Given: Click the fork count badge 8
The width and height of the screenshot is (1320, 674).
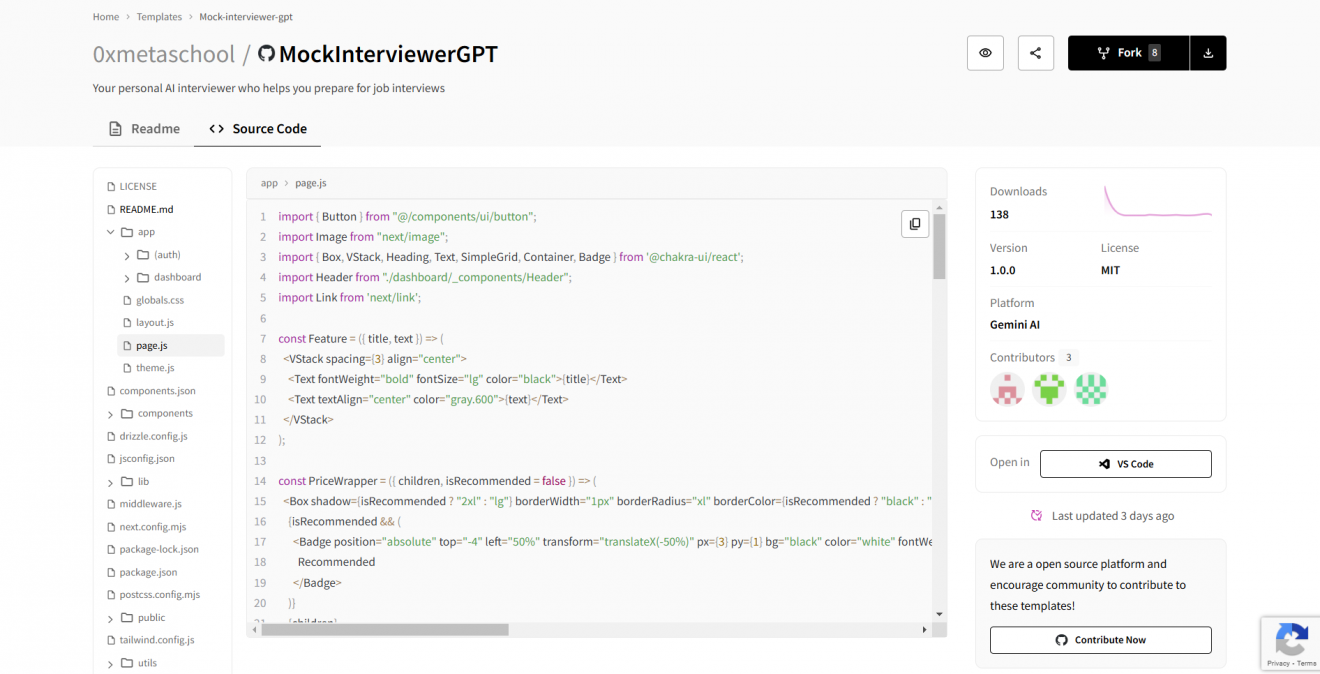Looking at the screenshot, I should (1154, 53).
